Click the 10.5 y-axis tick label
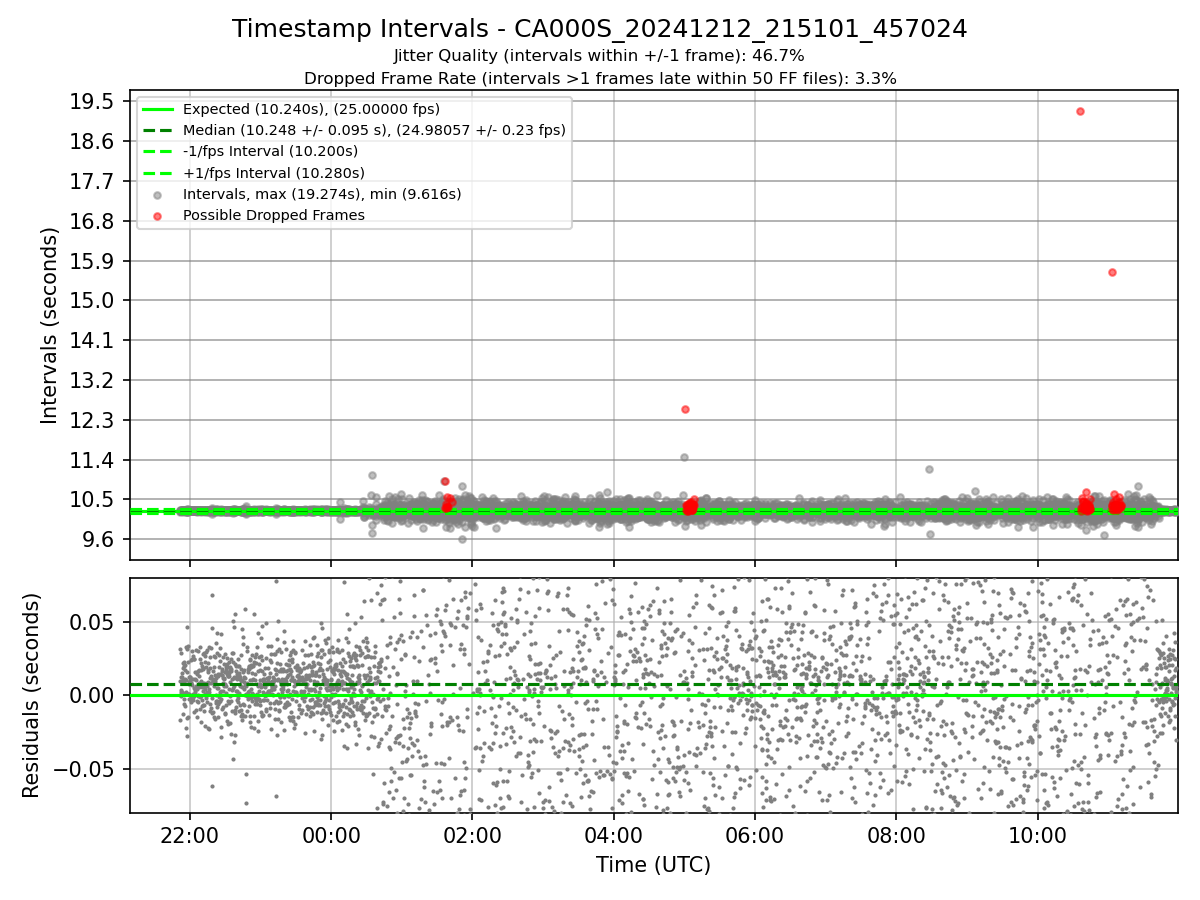This screenshot has height=900, width=1200. pos(92,500)
